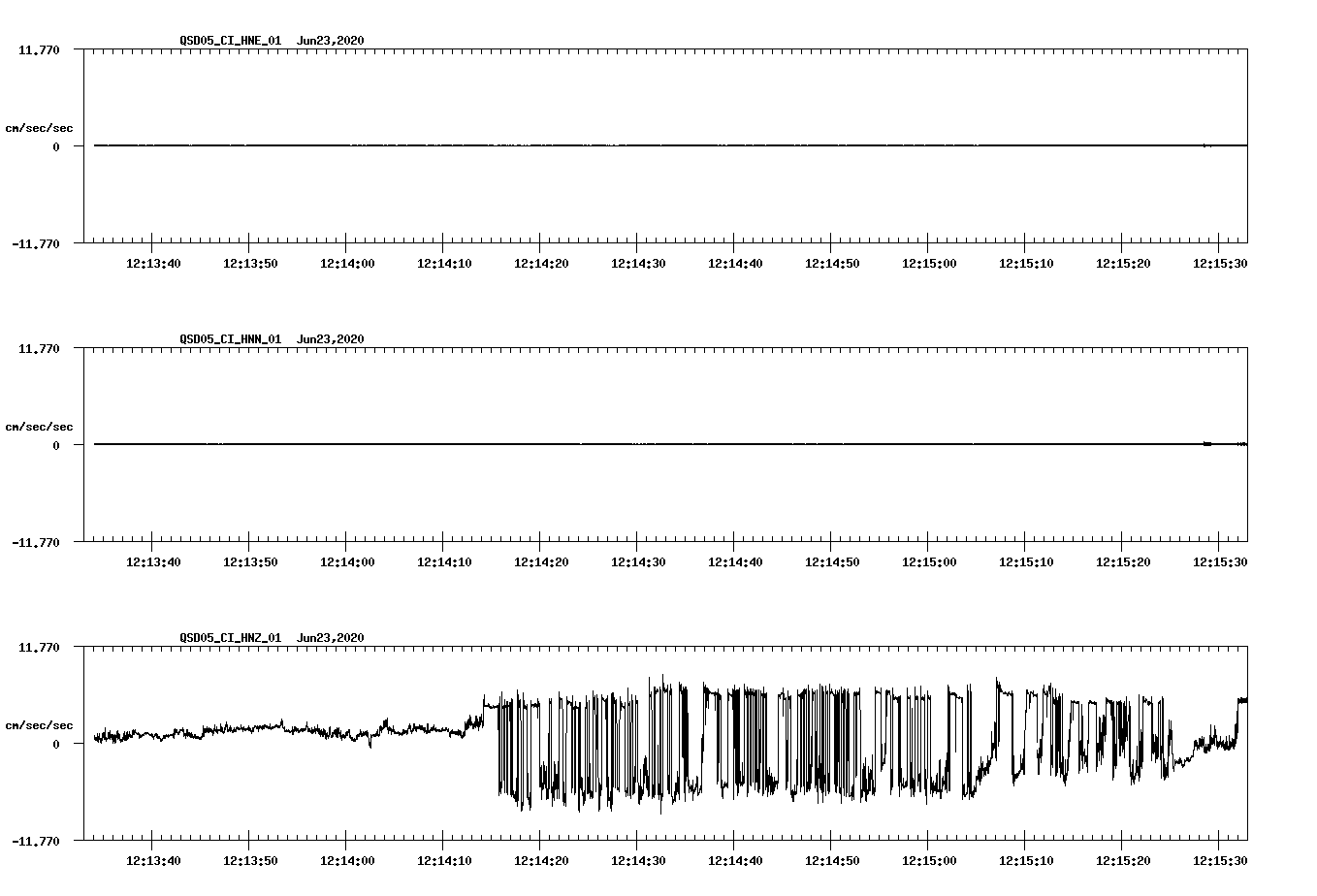Image resolution: width=1317 pixels, height=896 pixels.
Task: Click the 11.770 upper limit on HNZ plot
Action: (39, 647)
